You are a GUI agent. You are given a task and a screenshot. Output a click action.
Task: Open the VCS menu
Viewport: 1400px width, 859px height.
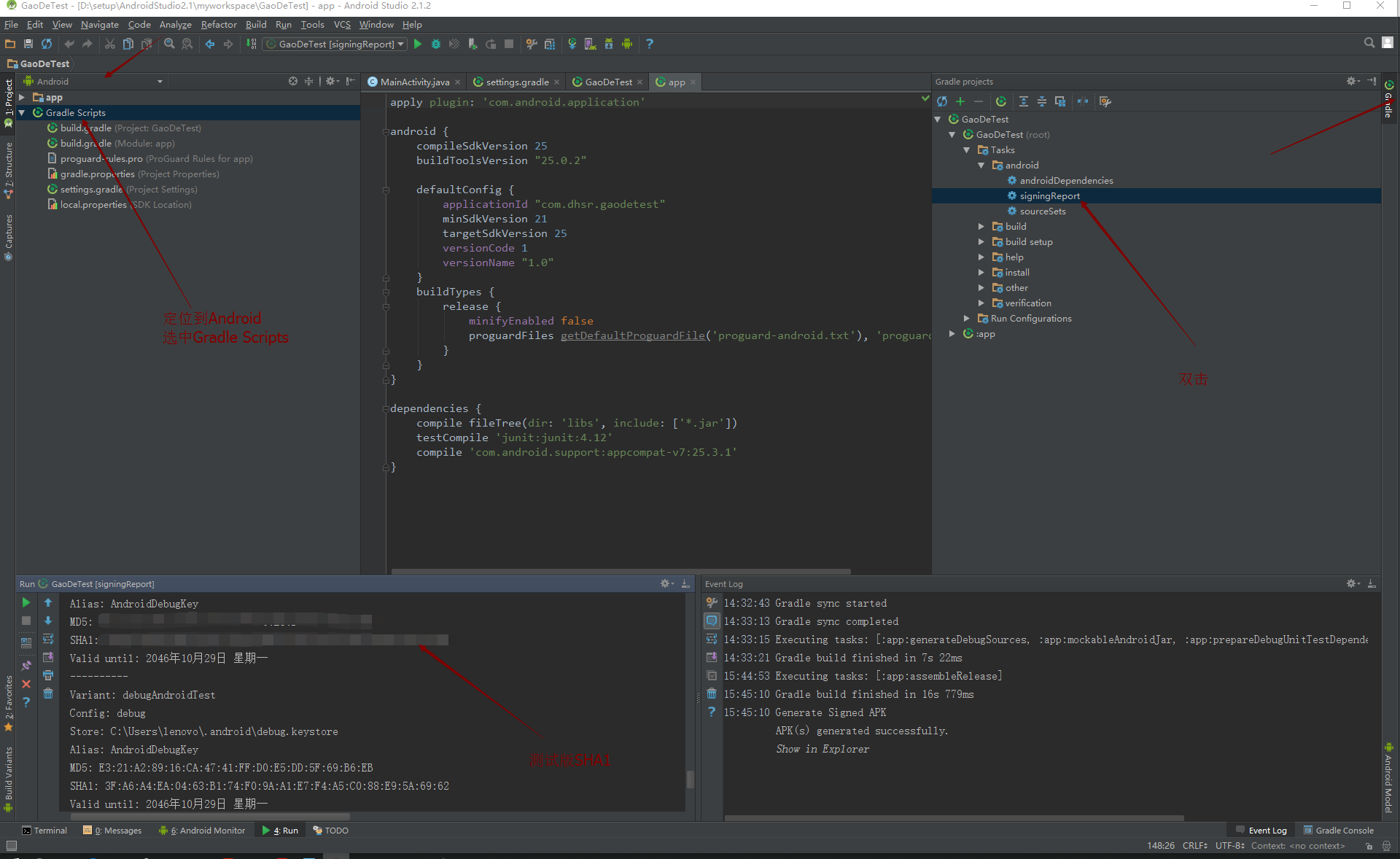pyautogui.click(x=342, y=24)
